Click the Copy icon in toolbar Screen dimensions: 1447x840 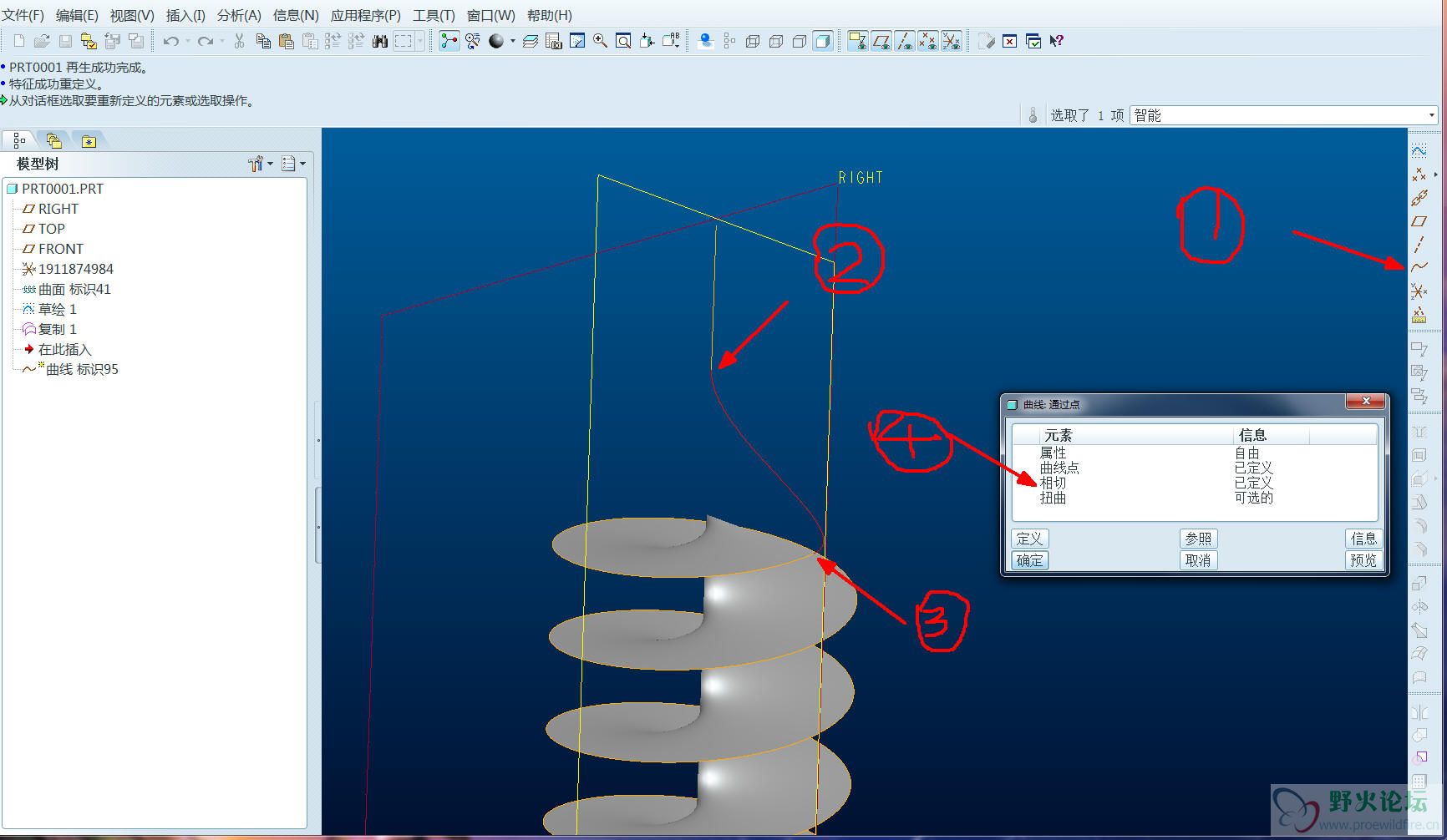tap(263, 41)
